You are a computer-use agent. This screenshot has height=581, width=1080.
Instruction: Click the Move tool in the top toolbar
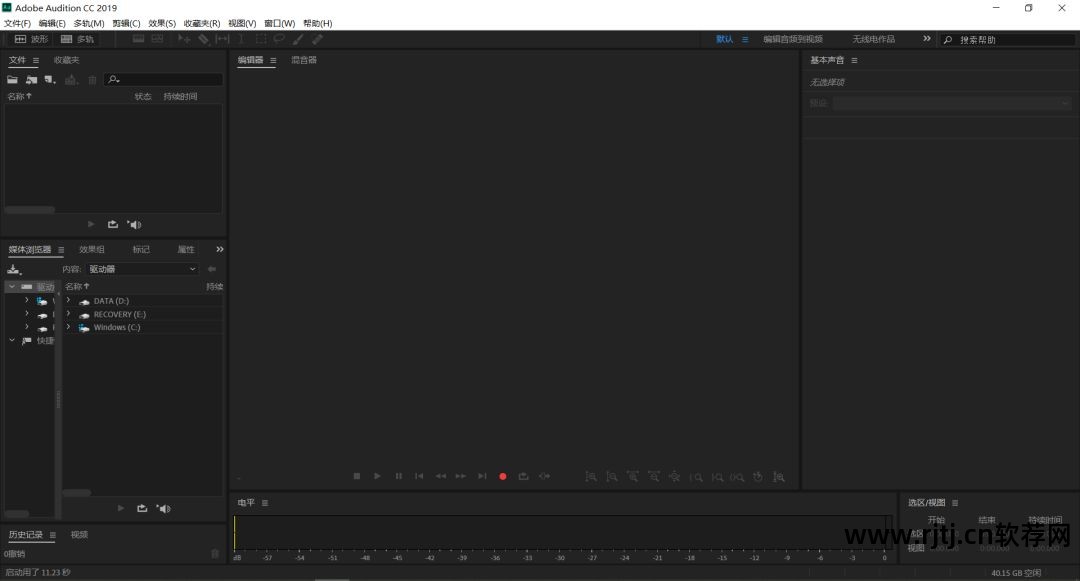coord(184,39)
